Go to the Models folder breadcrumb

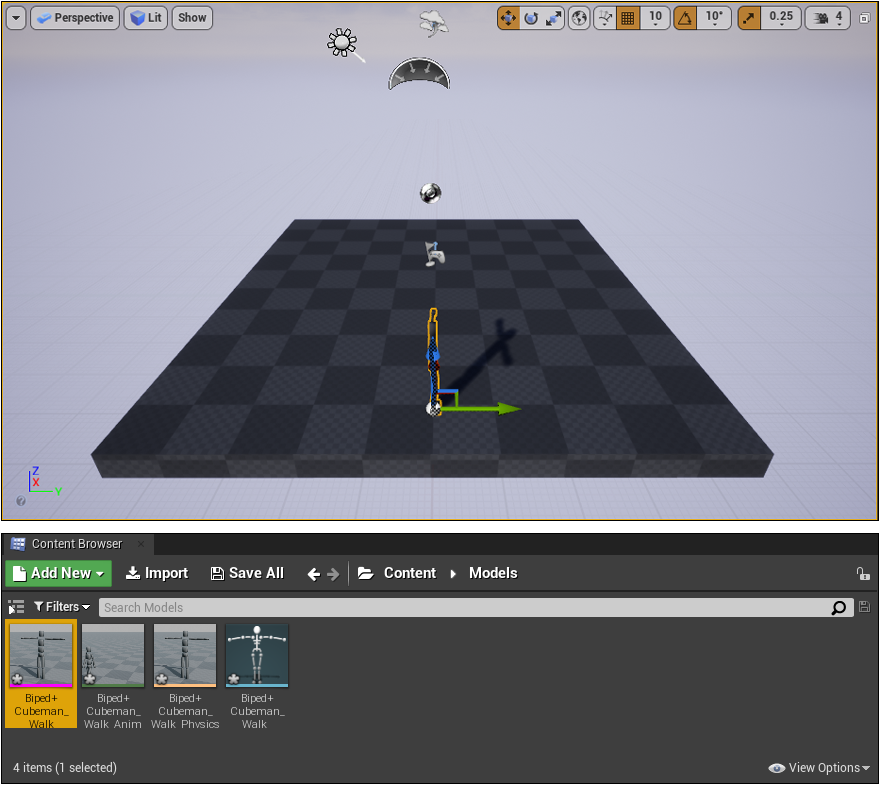(493, 573)
